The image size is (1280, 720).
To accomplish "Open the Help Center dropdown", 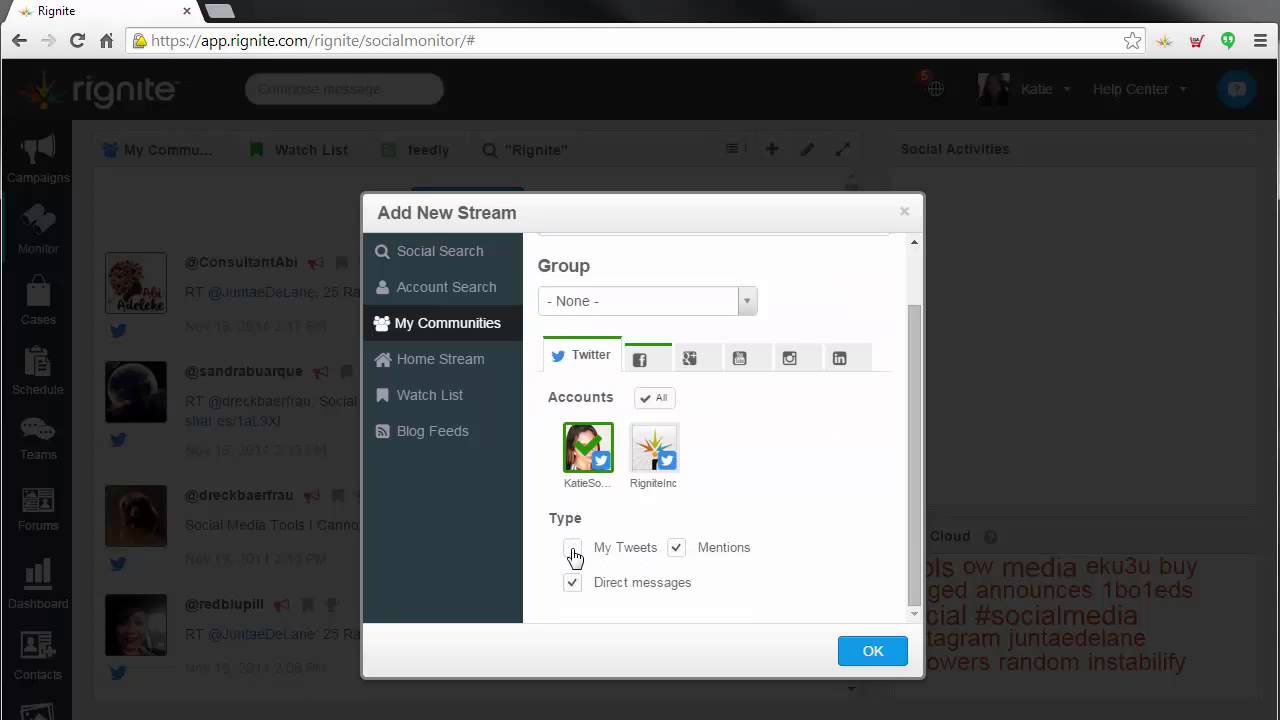I will (1139, 89).
